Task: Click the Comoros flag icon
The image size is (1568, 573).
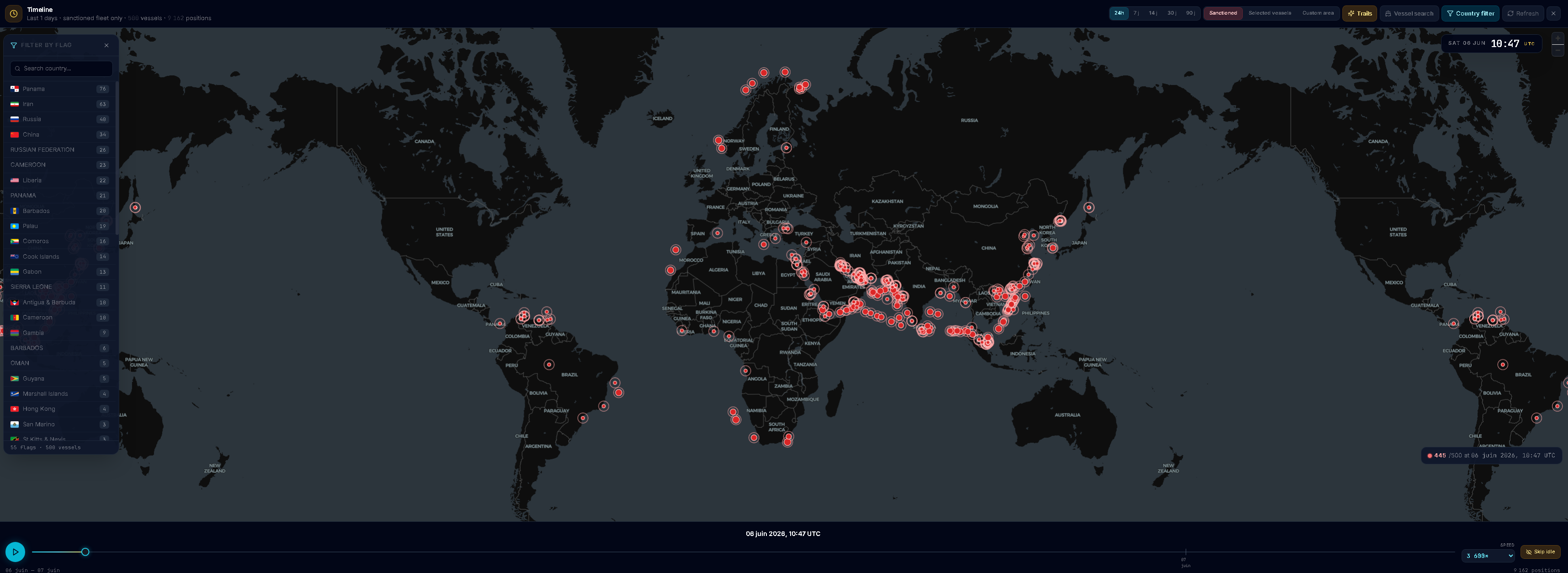Action: click(15, 241)
